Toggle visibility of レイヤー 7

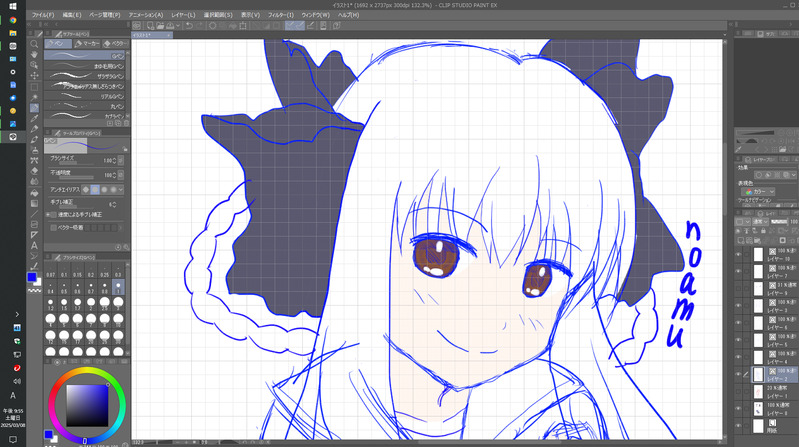click(738, 271)
